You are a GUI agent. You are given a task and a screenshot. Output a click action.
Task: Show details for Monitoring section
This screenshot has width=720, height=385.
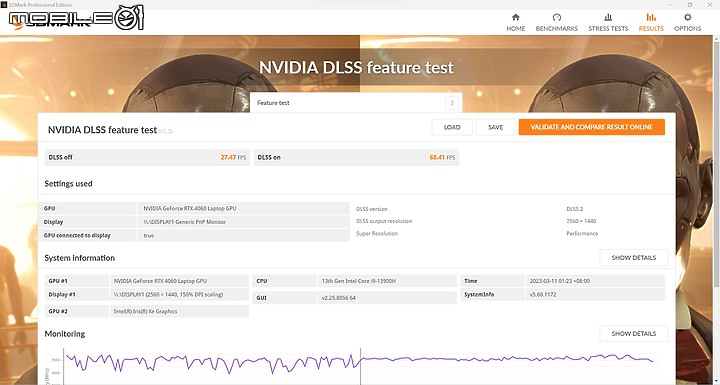634,334
